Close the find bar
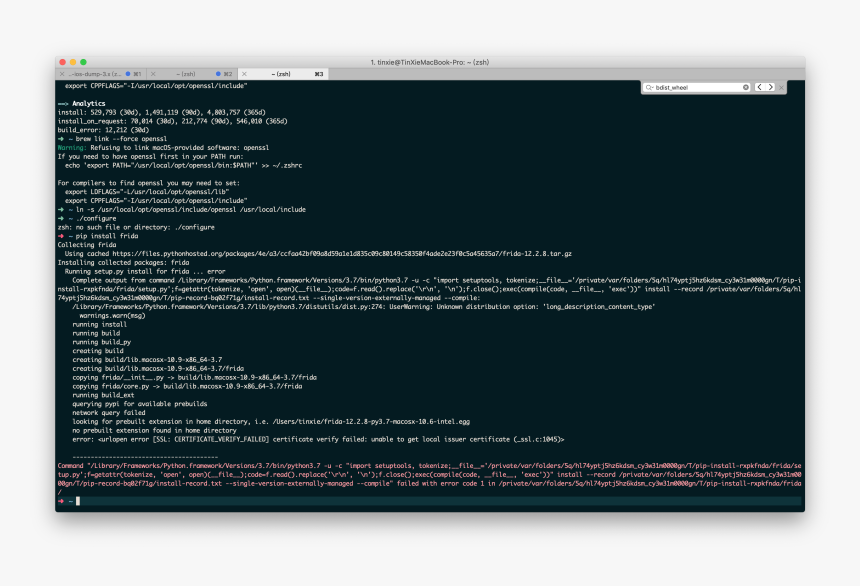The height and width of the screenshot is (586, 860). pyautogui.click(x=782, y=87)
